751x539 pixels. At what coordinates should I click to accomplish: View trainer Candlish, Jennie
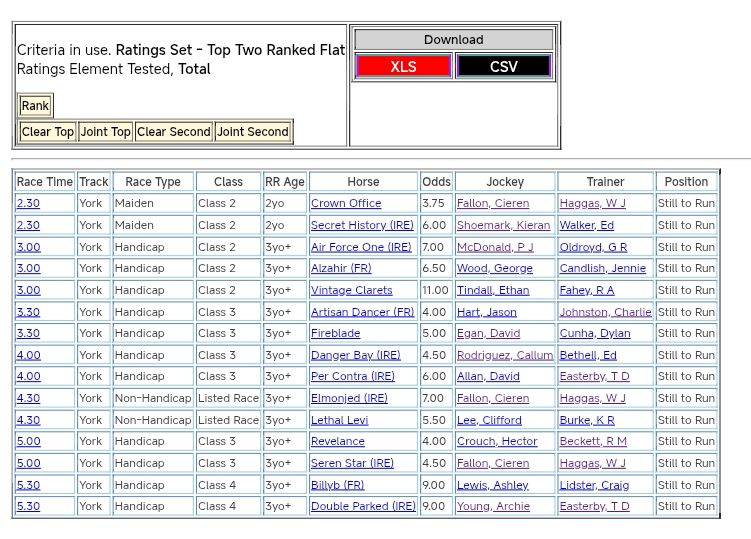603,269
